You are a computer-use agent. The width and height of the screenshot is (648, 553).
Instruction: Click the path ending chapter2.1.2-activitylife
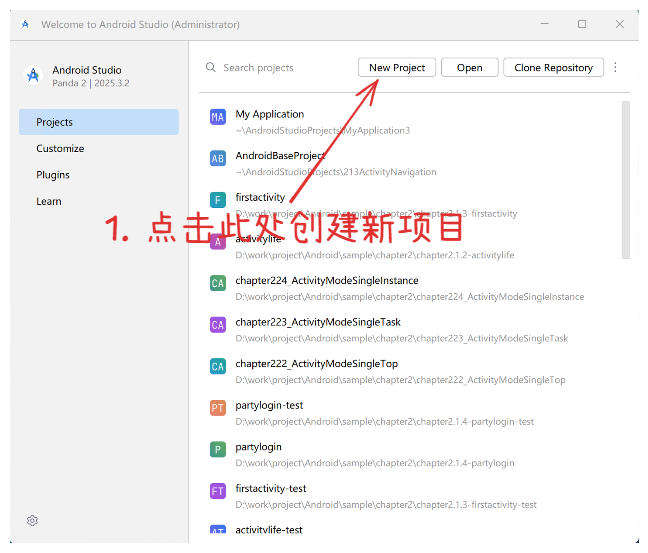click(x=375, y=255)
